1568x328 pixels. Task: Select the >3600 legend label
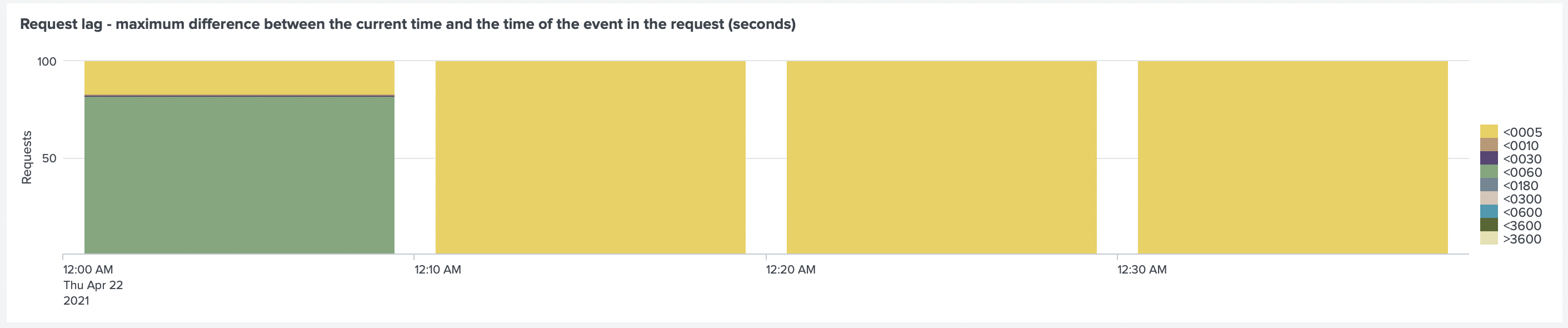(1522, 239)
